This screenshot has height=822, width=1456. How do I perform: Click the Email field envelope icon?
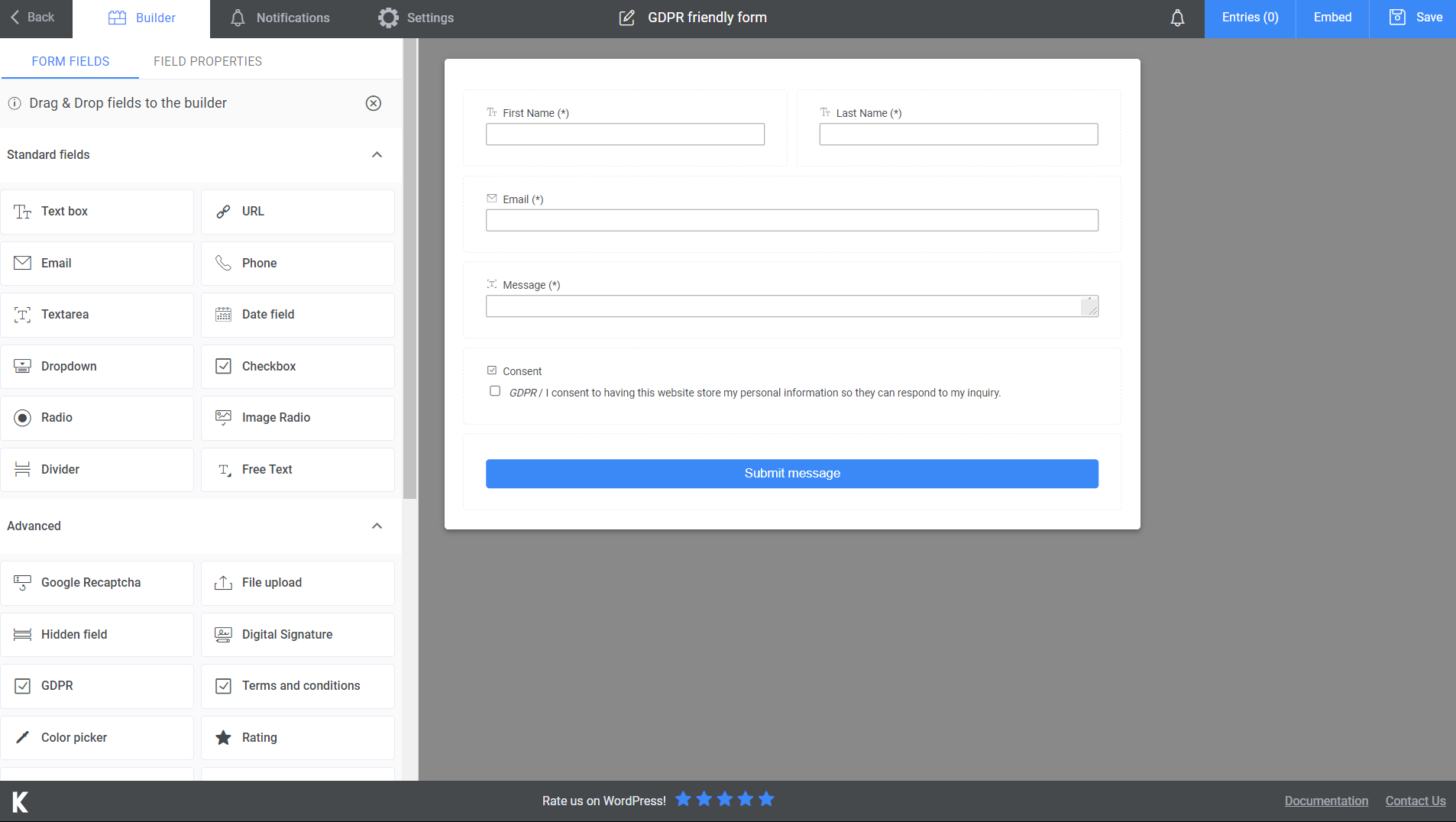pos(23,263)
